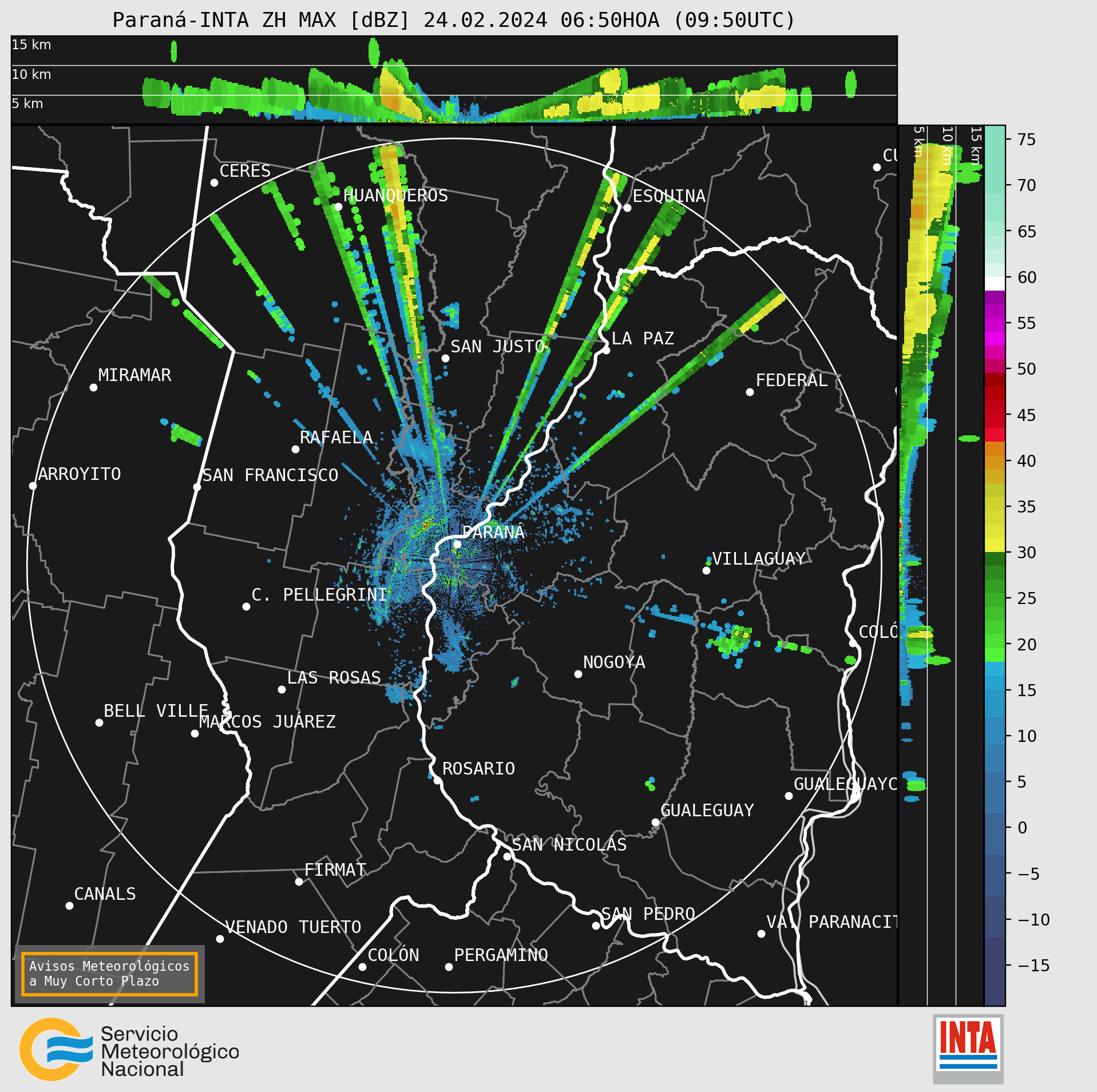Click the 10 km label in top profile
The width and height of the screenshot is (1097, 1092).
31,74
